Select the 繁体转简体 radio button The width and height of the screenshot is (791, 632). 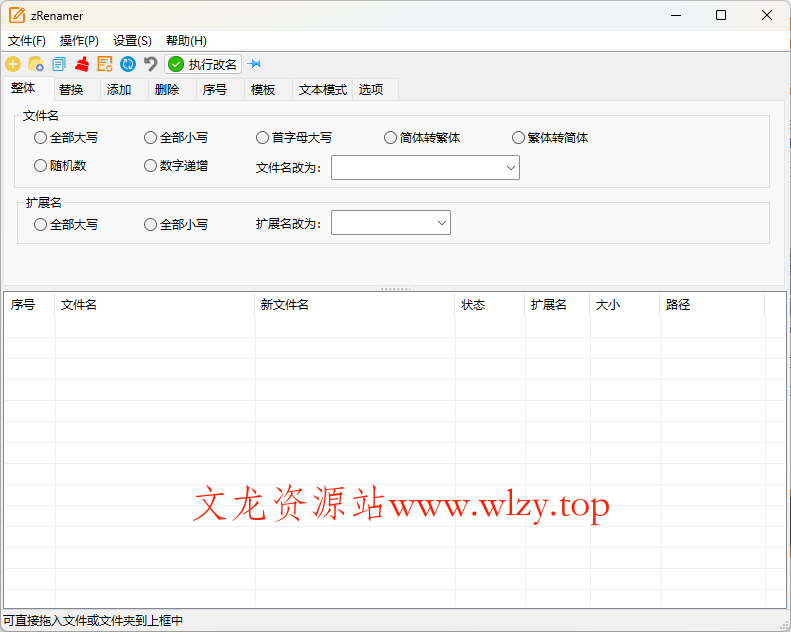tap(550, 138)
